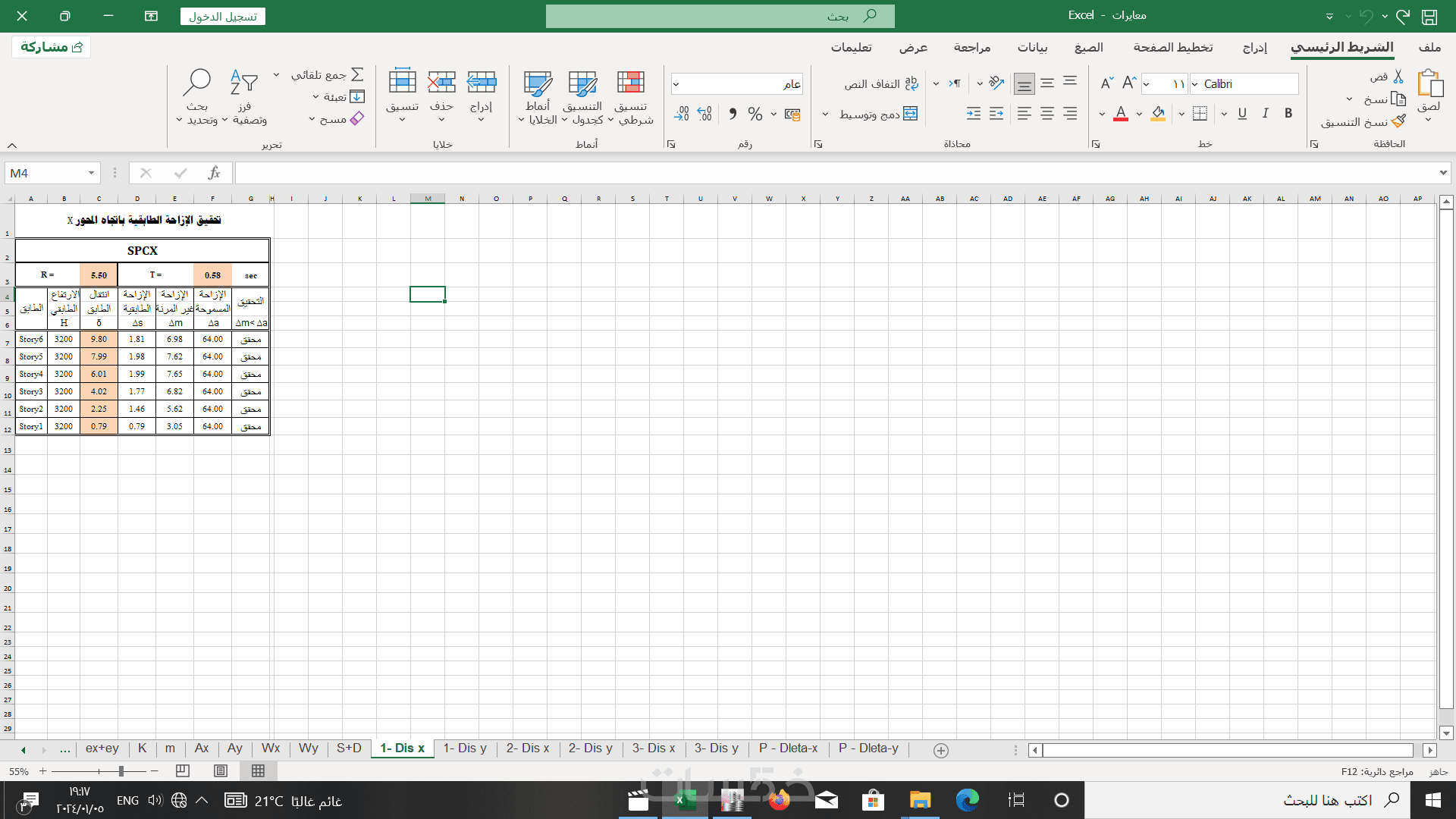This screenshot has height=819, width=1456.
Task: Click the Sort and Filter icon
Action: (x=244, y=82)
